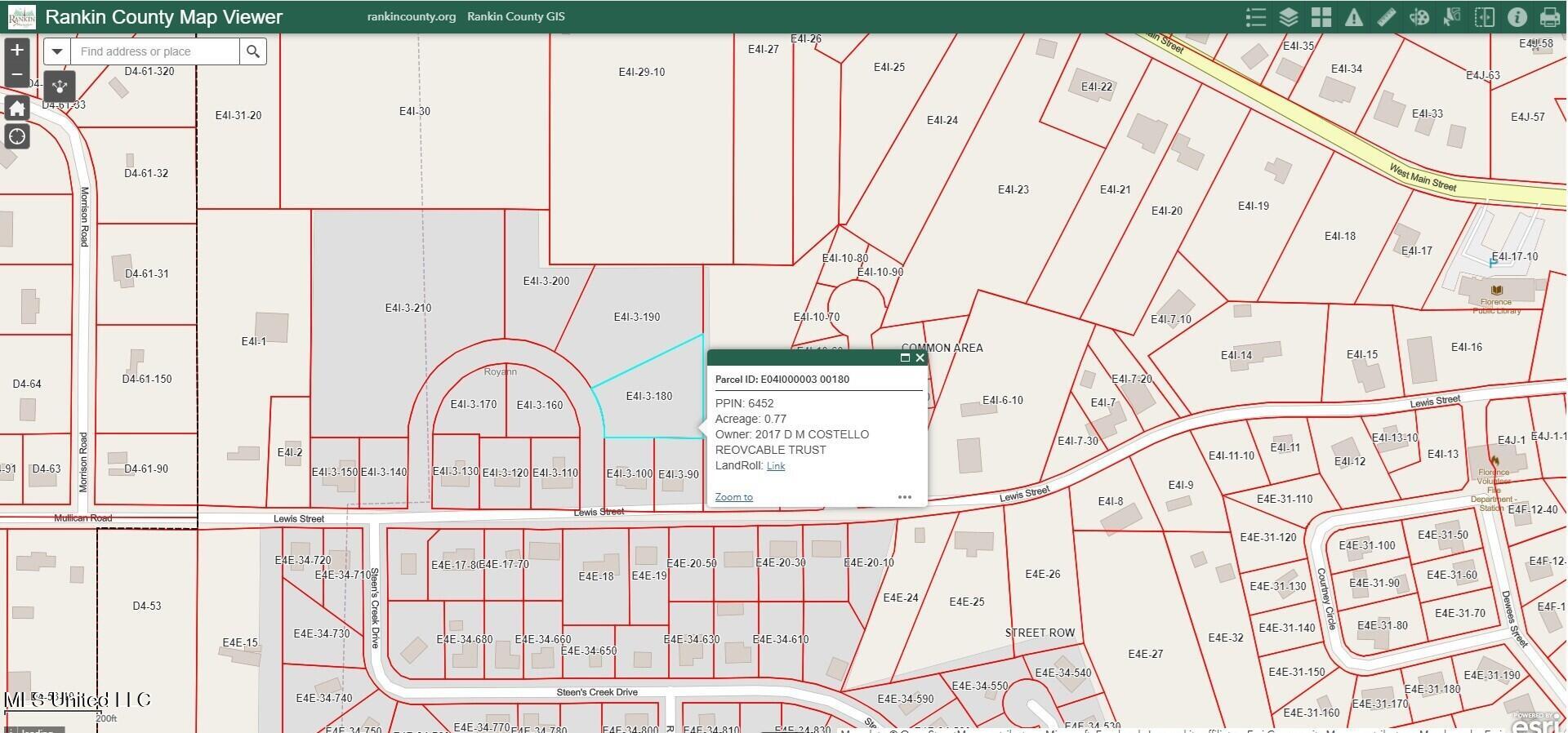This screenshot has width=1568, height=733.
Task: Expand the popup's three-dot actions menu
Action: coord(904,497)
